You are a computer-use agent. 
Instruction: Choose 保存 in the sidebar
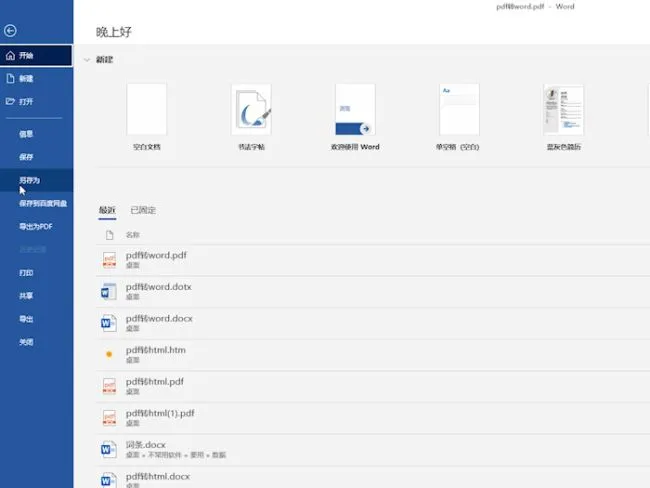click(x=36, y=157)
